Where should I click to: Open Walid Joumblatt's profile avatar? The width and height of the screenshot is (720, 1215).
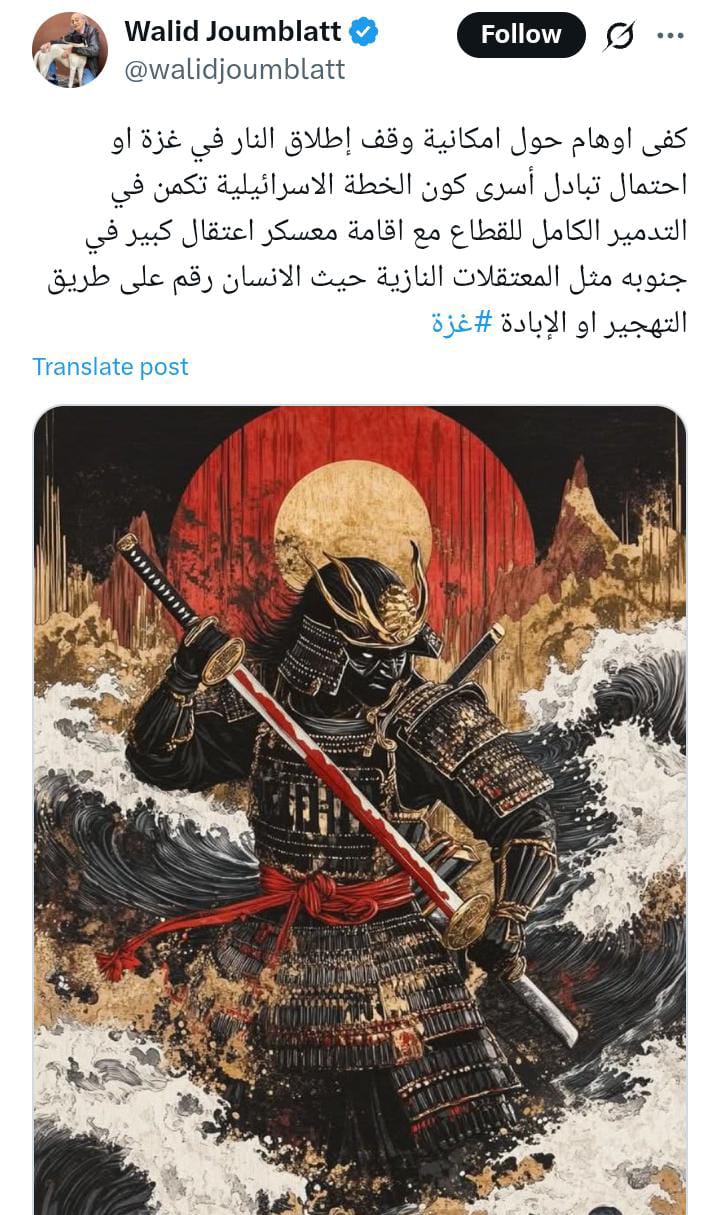click(x=69, y=50)
